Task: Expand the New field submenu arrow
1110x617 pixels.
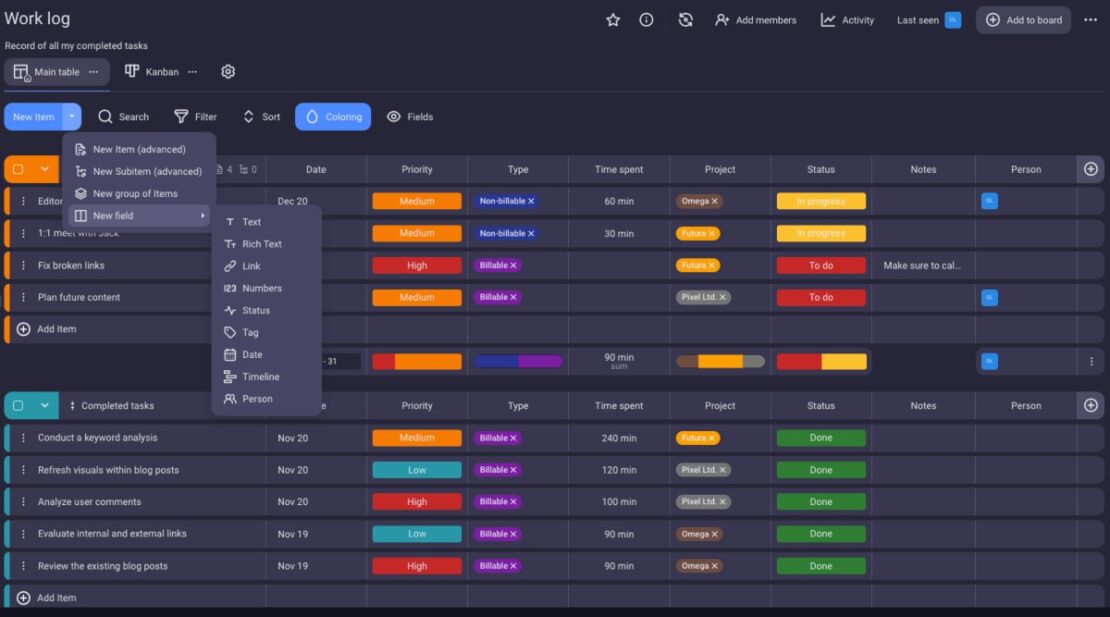Action: 202,216
